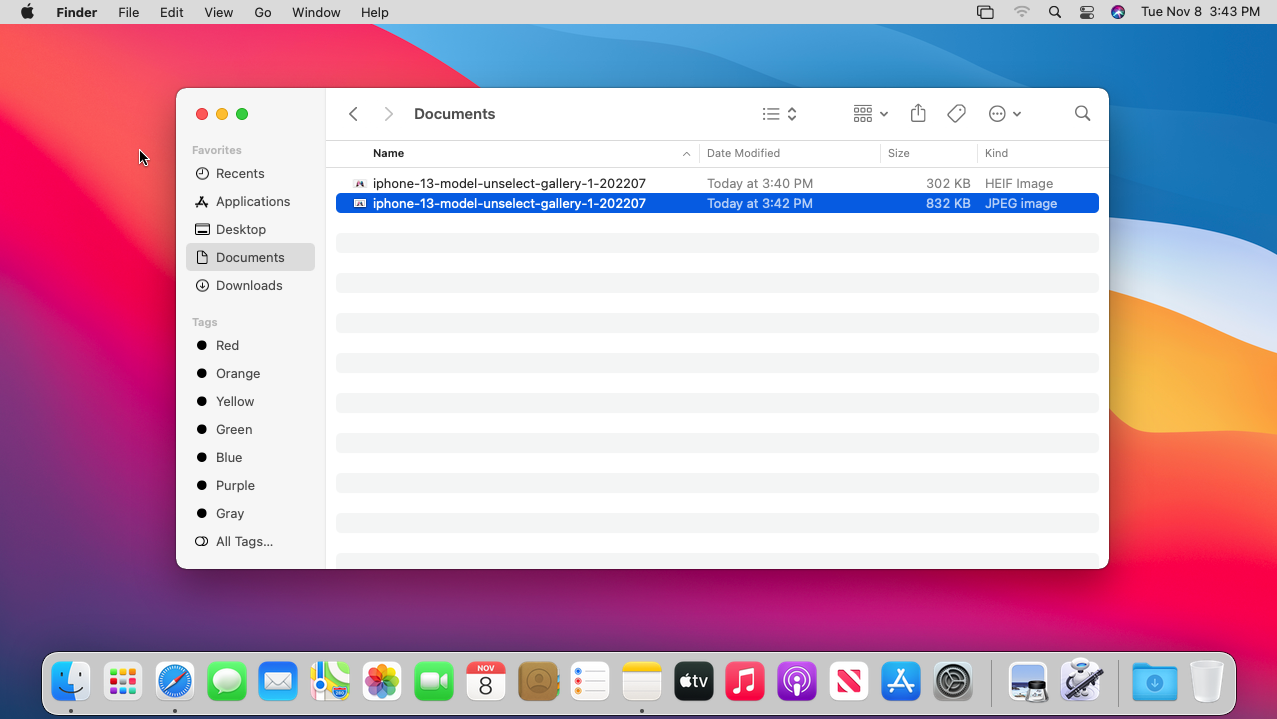Open Desktop in the sidebar
This screenshot has width=1277, height=719.
[x=250, y=229]
